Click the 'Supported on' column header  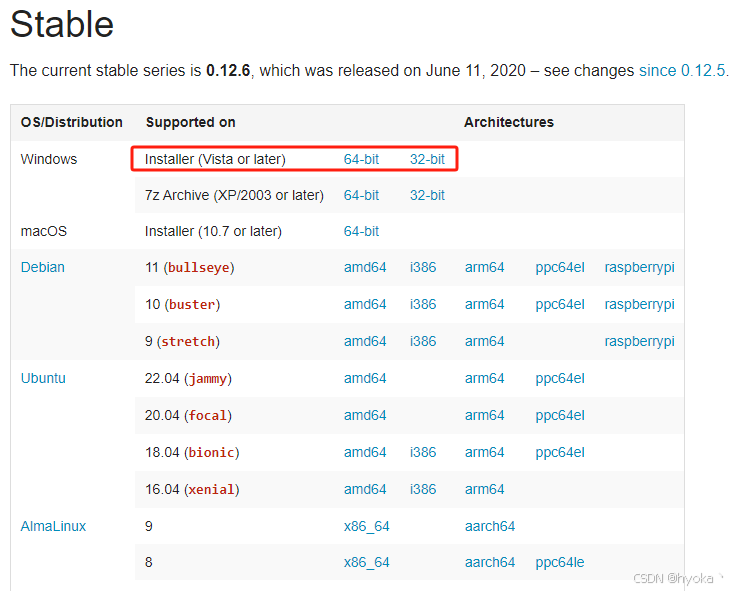pyautogui.click(x=190, y=123)
